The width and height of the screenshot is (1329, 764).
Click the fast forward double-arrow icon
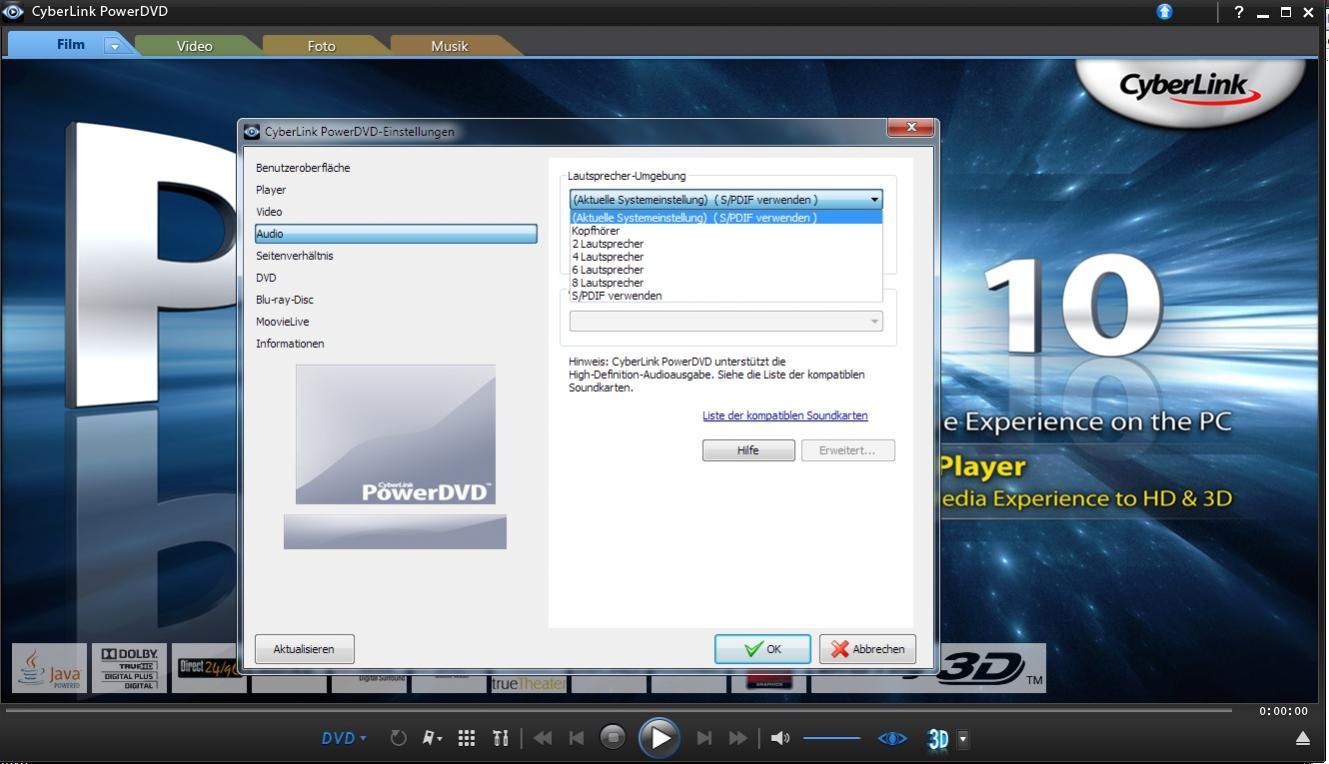click(738, 738)
